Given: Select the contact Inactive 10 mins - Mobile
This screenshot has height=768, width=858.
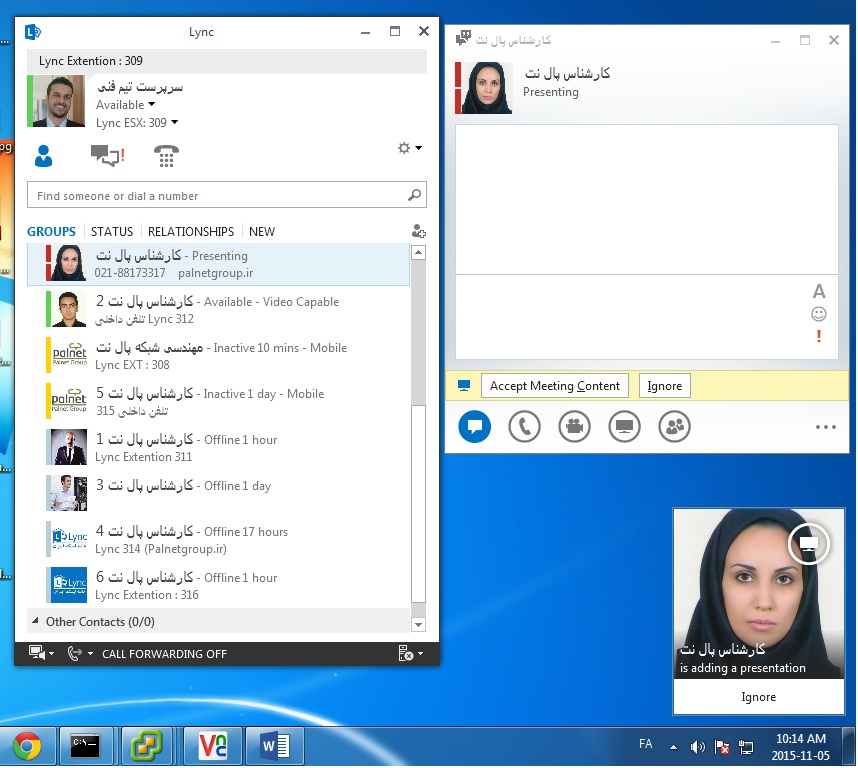Looking at the screenshot, I should point(218,356).
